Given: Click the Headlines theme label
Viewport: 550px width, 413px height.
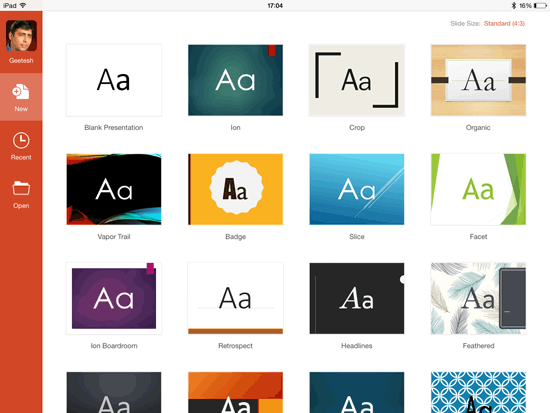Looking at the screenshot, I should (x=357, y=346).
